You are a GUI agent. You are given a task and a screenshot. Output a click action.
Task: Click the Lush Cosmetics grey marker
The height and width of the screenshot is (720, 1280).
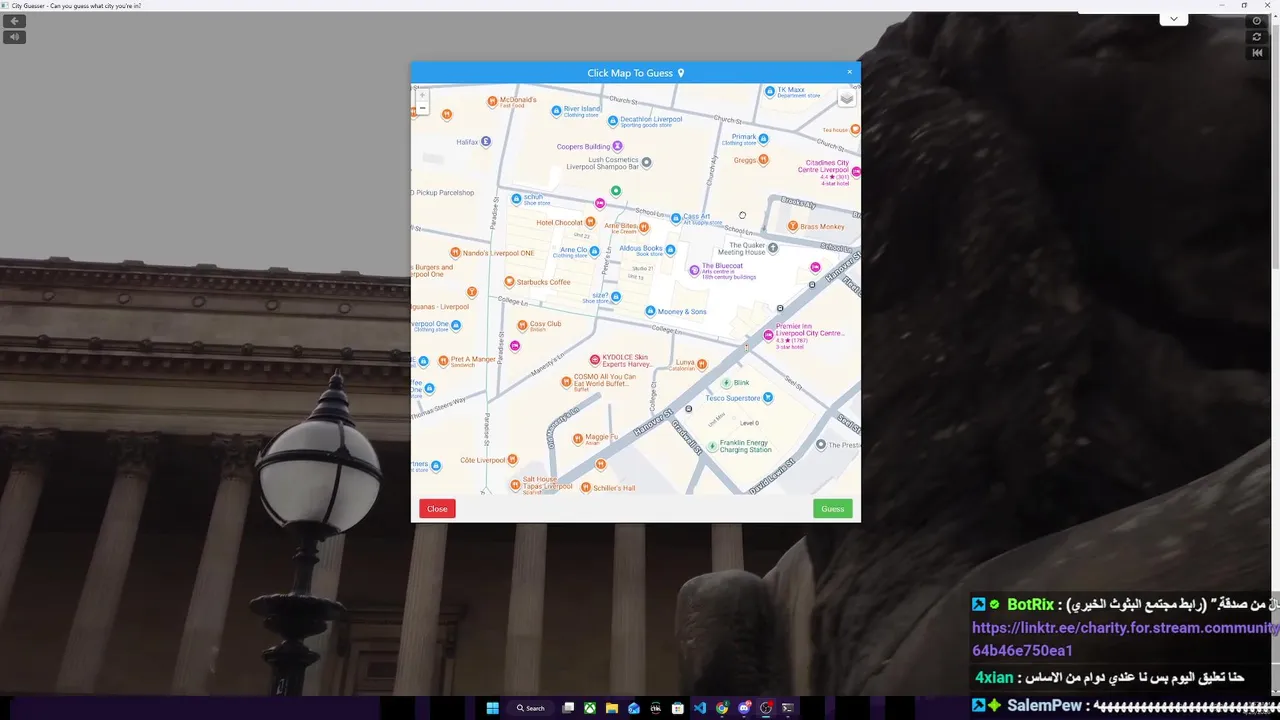coord(646,162)
